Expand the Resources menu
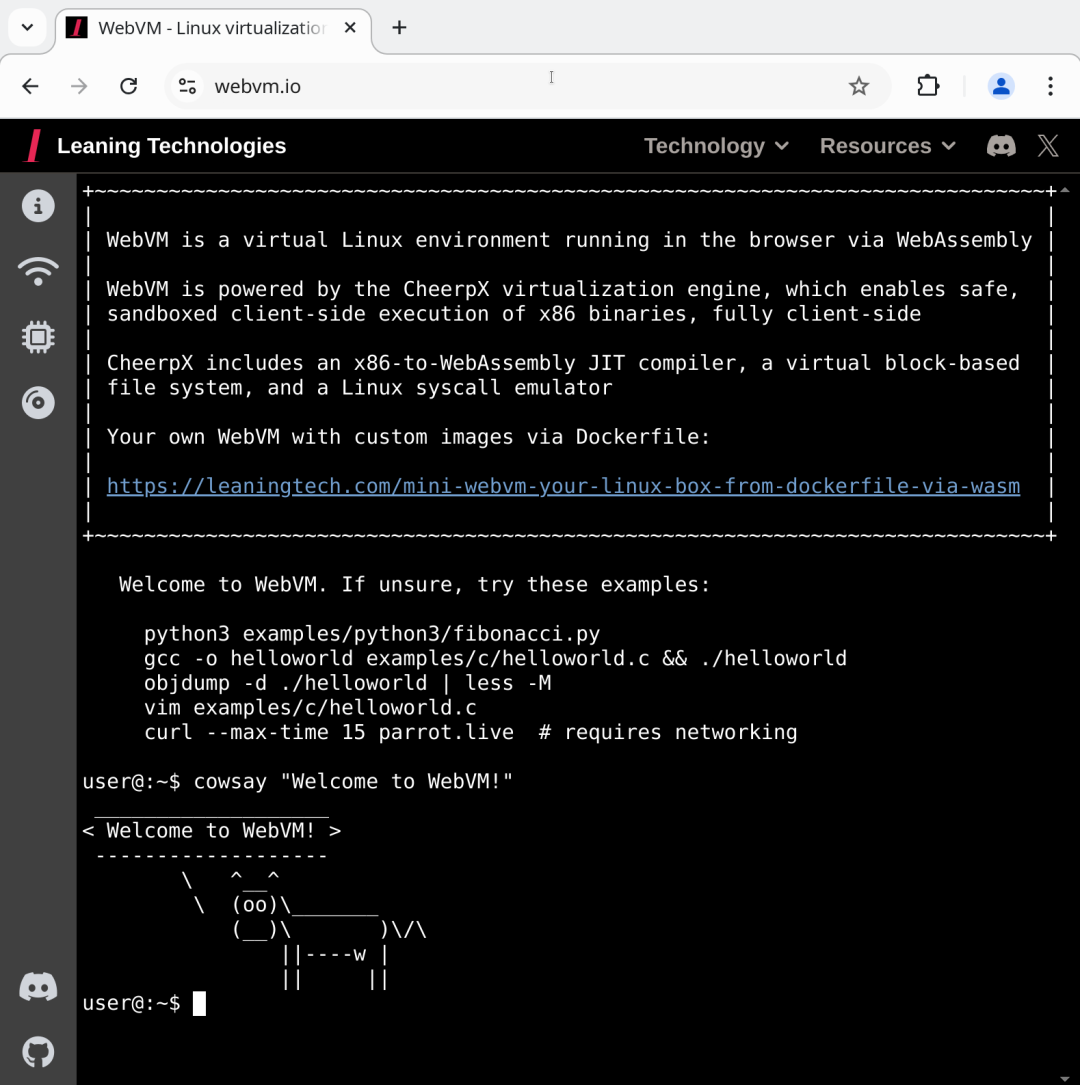This screenshot has width=1080, height=1085. (x=888, y=146)
